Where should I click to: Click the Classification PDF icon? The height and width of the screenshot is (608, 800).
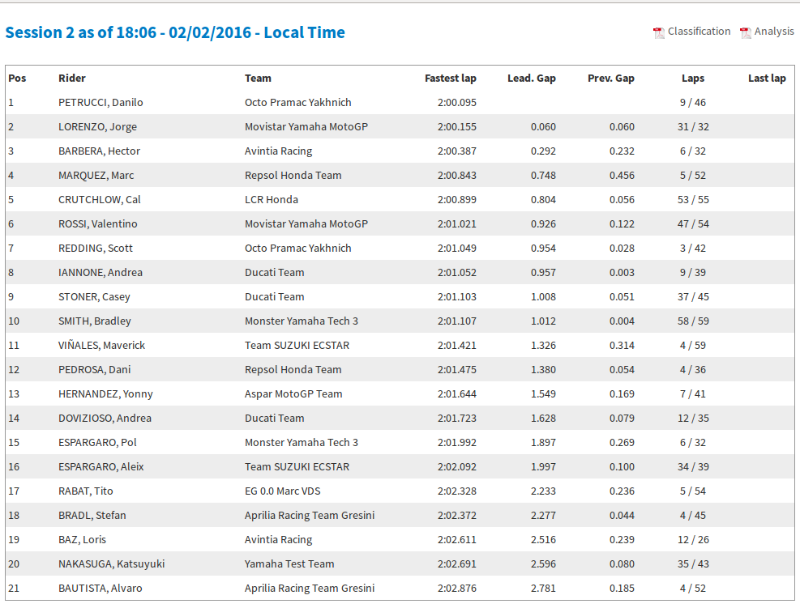[x=658, y=33]
